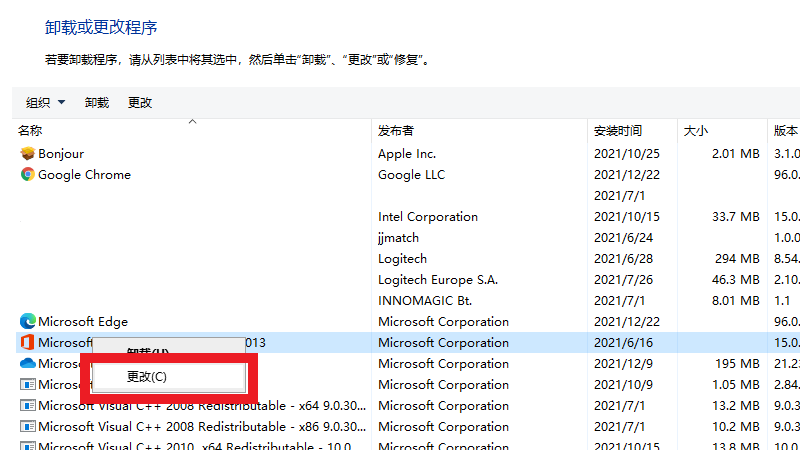The height and width of the screenshot is (450, 800).
Task: Click the 更改 toolbar button
Action: pyautogui.click(x=140, y=102)
